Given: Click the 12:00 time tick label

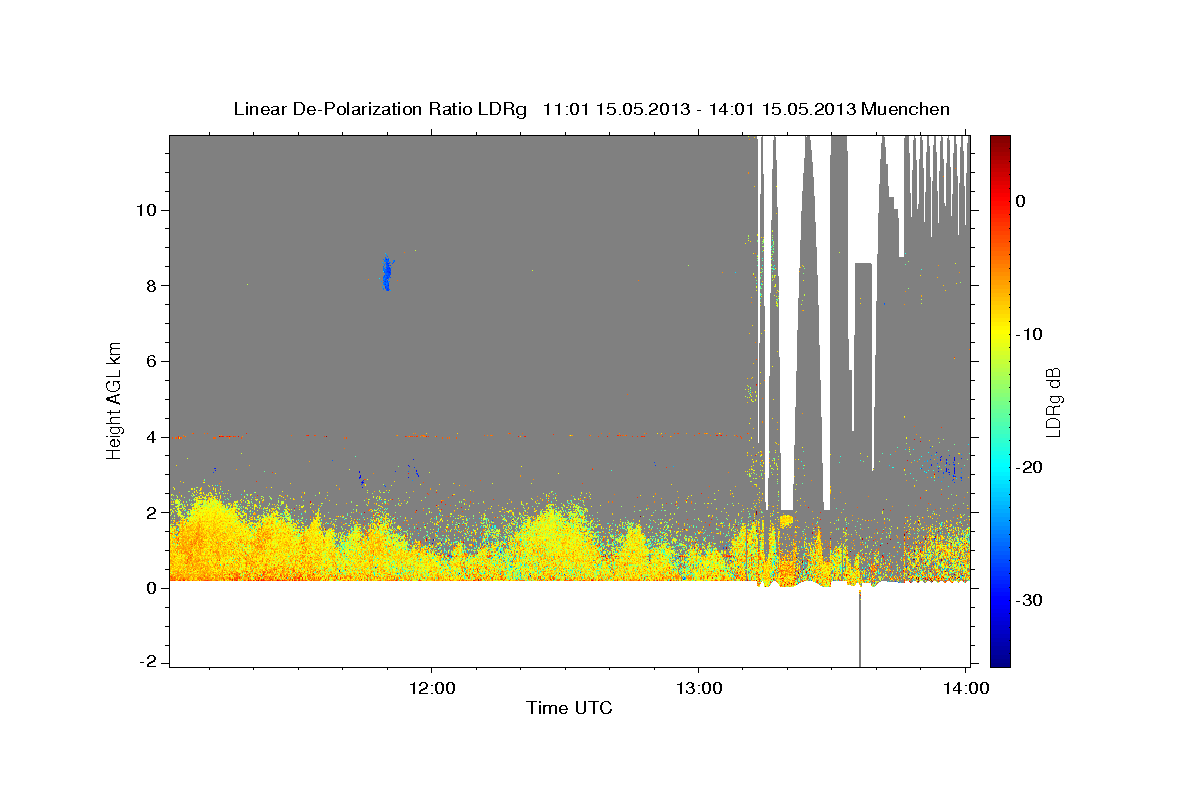Looking at the screenshot, I should 431,688.
